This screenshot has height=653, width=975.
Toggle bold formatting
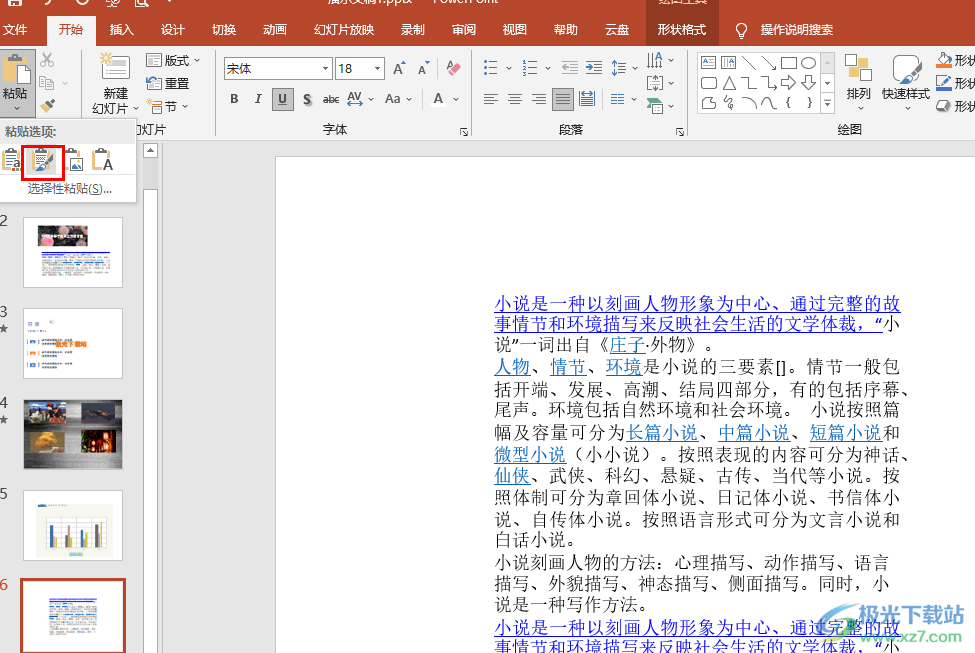pyautogui.click(x=234, y=99)
